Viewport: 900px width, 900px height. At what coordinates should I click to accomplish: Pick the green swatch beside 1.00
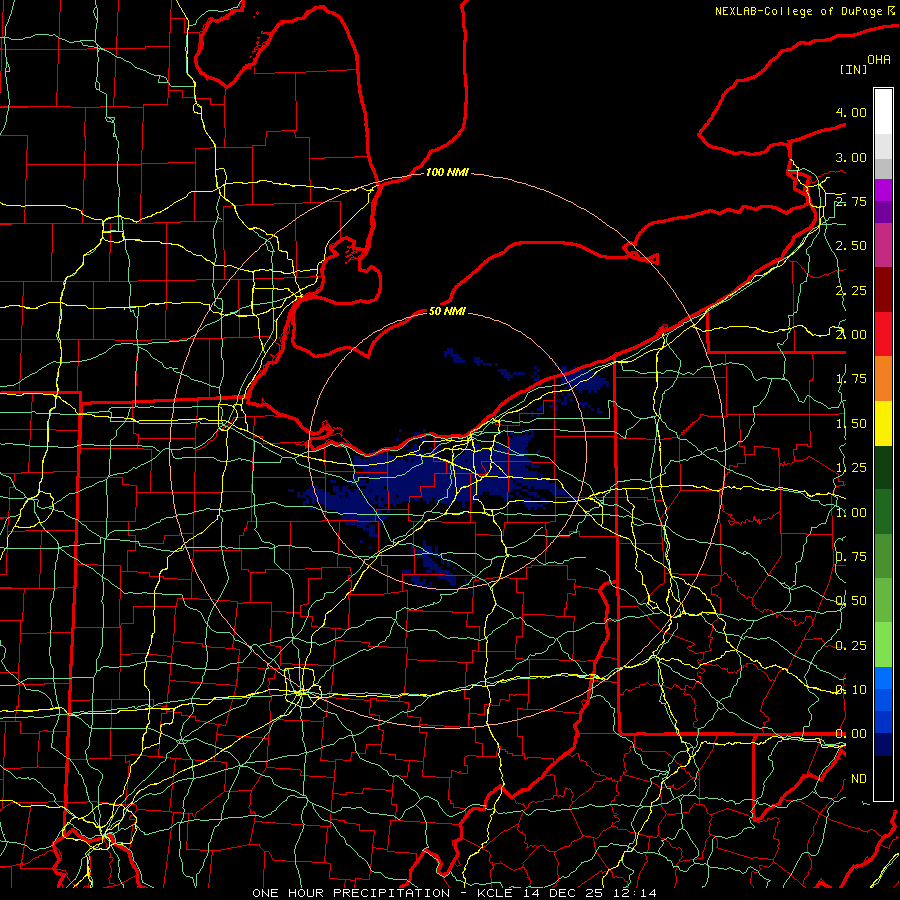pos(883,512)
